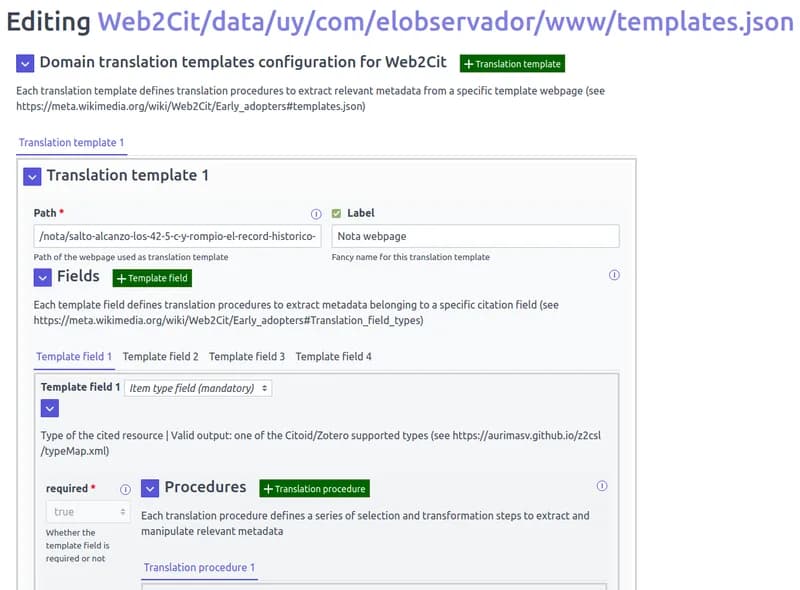The height and width of the screenshot is (590, 800).
Task: Click the 'Whether the template field is required' description
Action: pos(78,546)
